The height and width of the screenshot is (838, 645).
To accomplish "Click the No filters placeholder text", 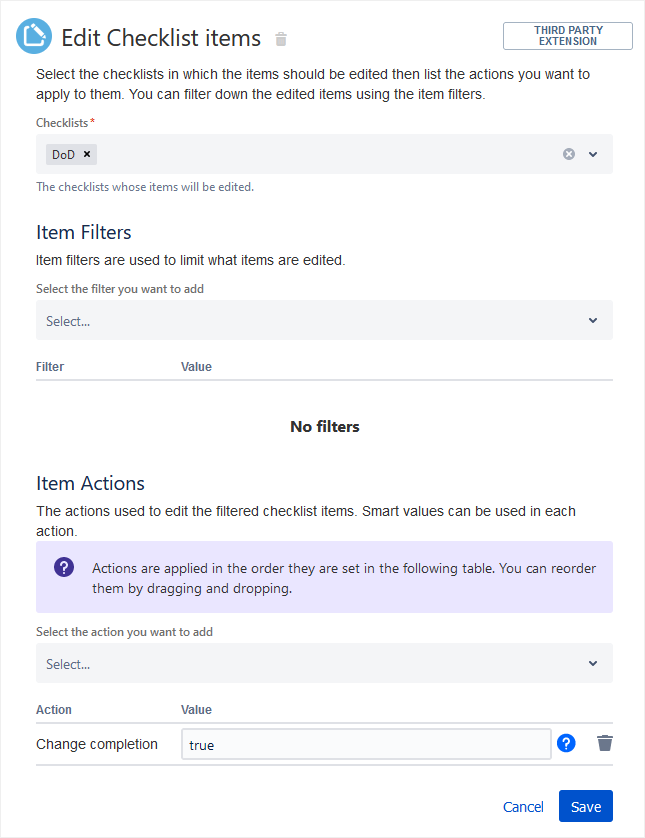I will tap(324, 427).
